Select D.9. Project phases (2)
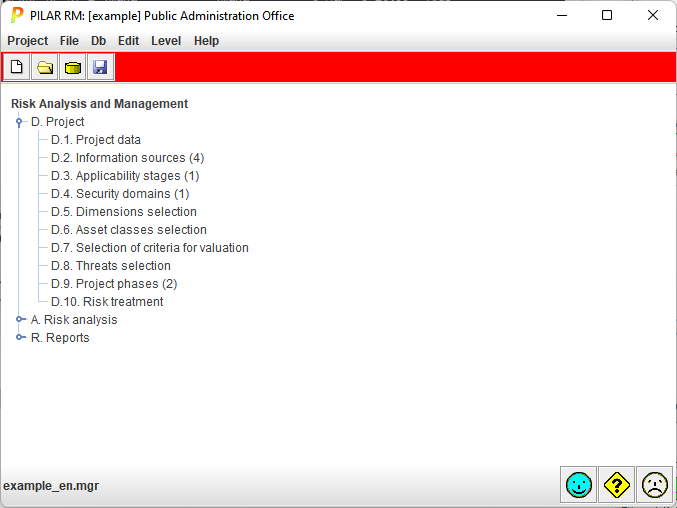677x508 pixels. point(114,284)
